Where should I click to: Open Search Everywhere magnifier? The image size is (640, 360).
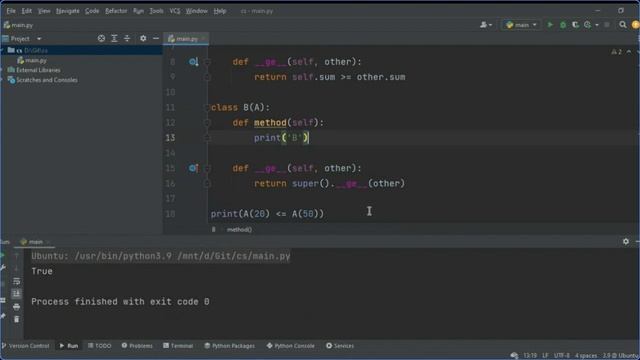coord(622,25)
